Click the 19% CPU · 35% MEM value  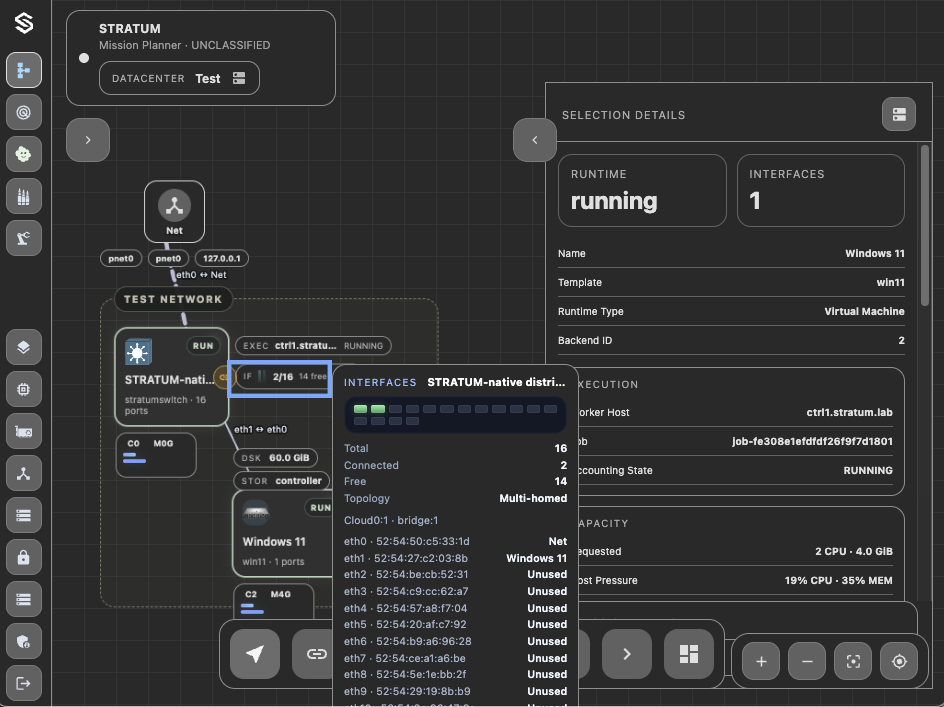[838, 581]
